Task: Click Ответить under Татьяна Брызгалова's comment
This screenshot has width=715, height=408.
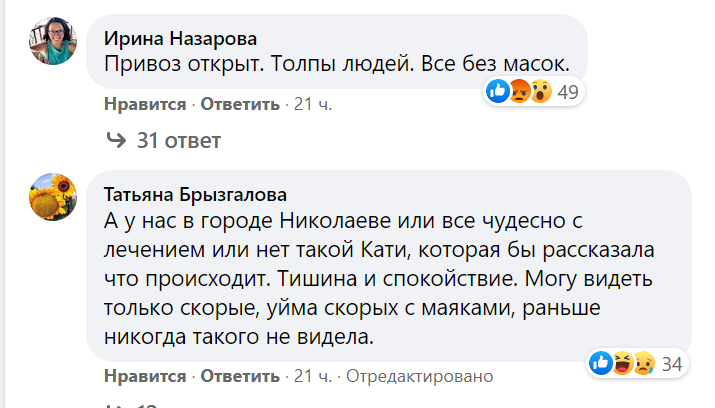Action: [242, 376]
